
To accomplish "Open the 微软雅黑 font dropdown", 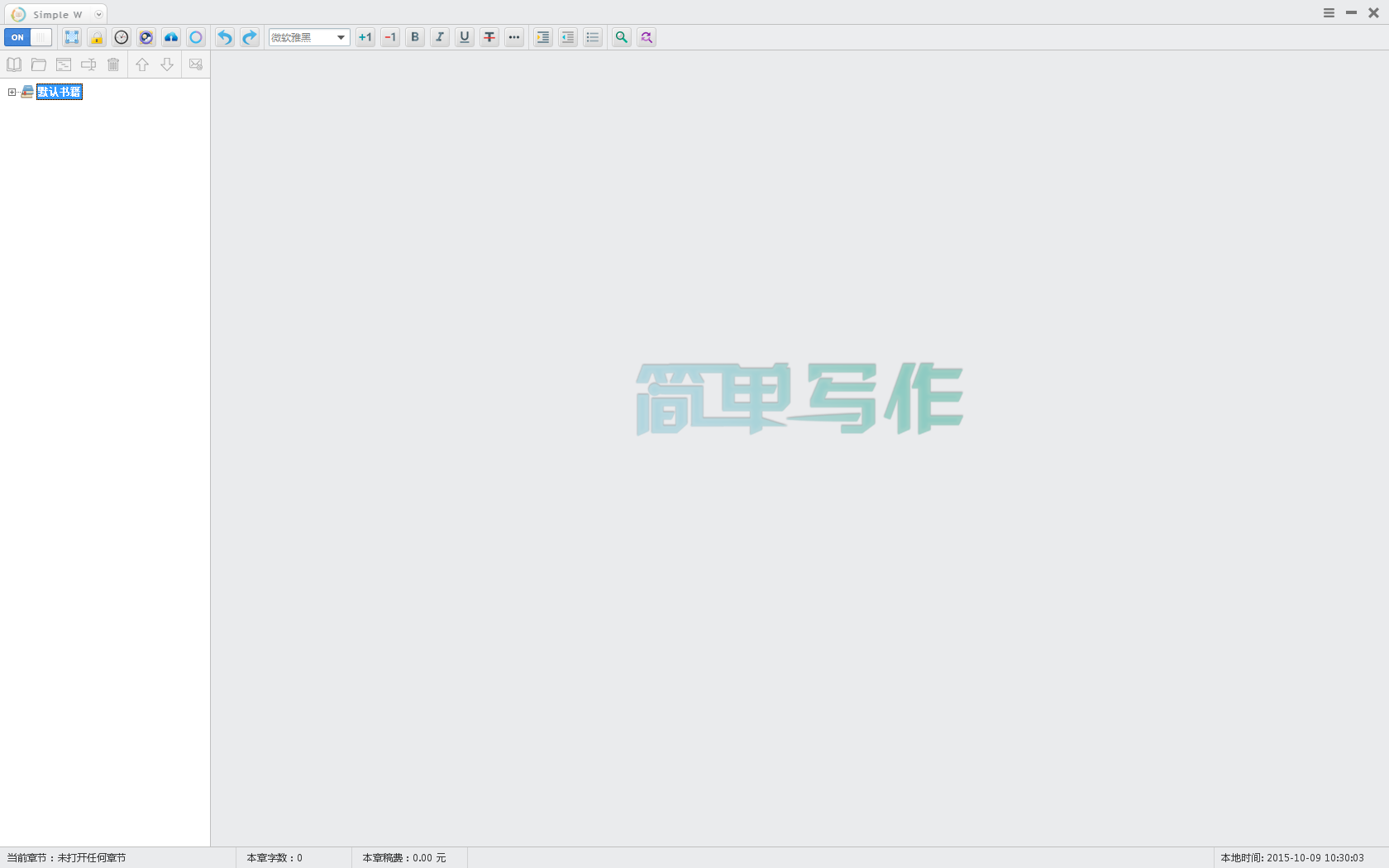I will [x=309, y=37].
